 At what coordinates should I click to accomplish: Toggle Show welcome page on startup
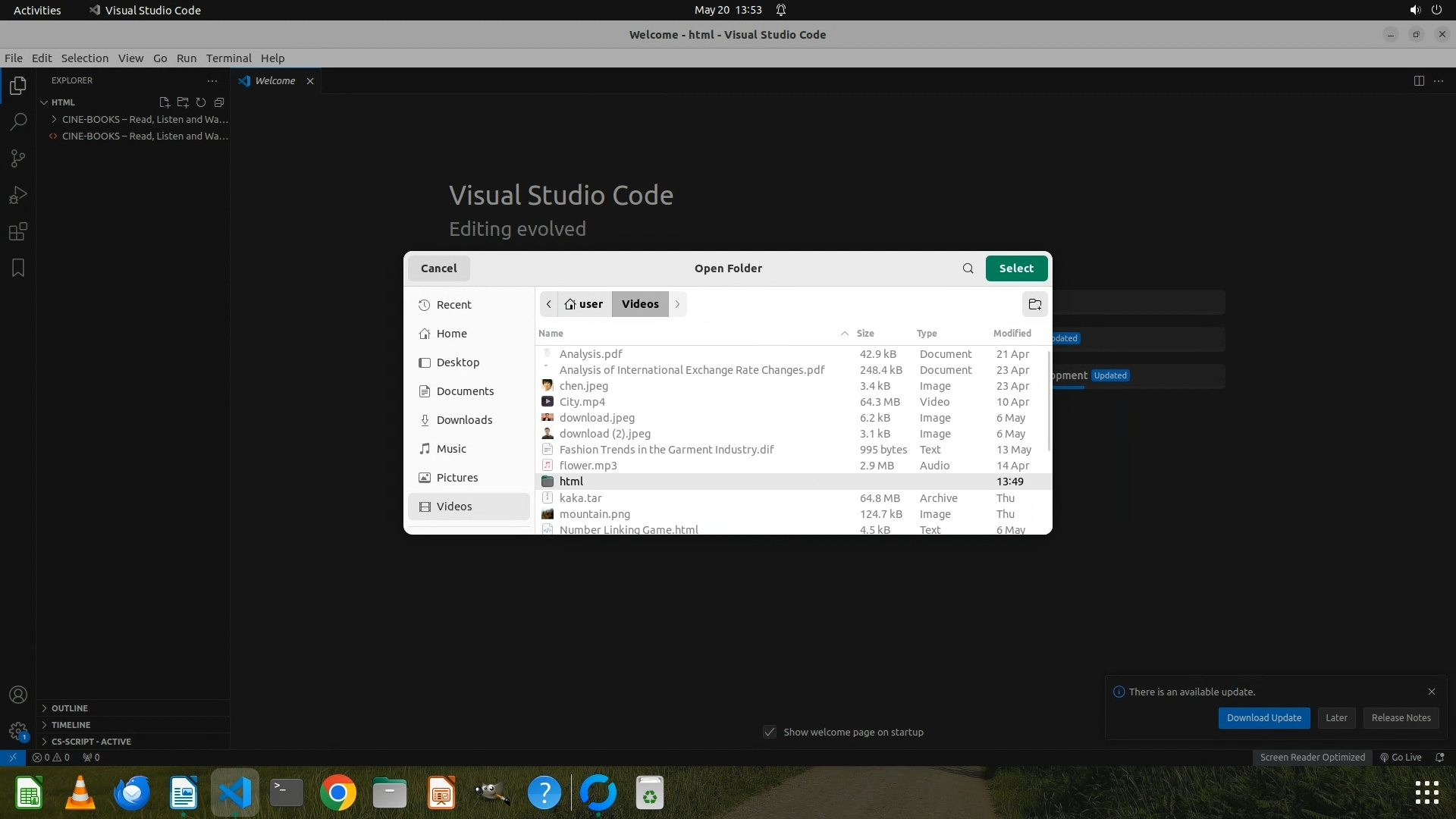[x=770, y=732]
